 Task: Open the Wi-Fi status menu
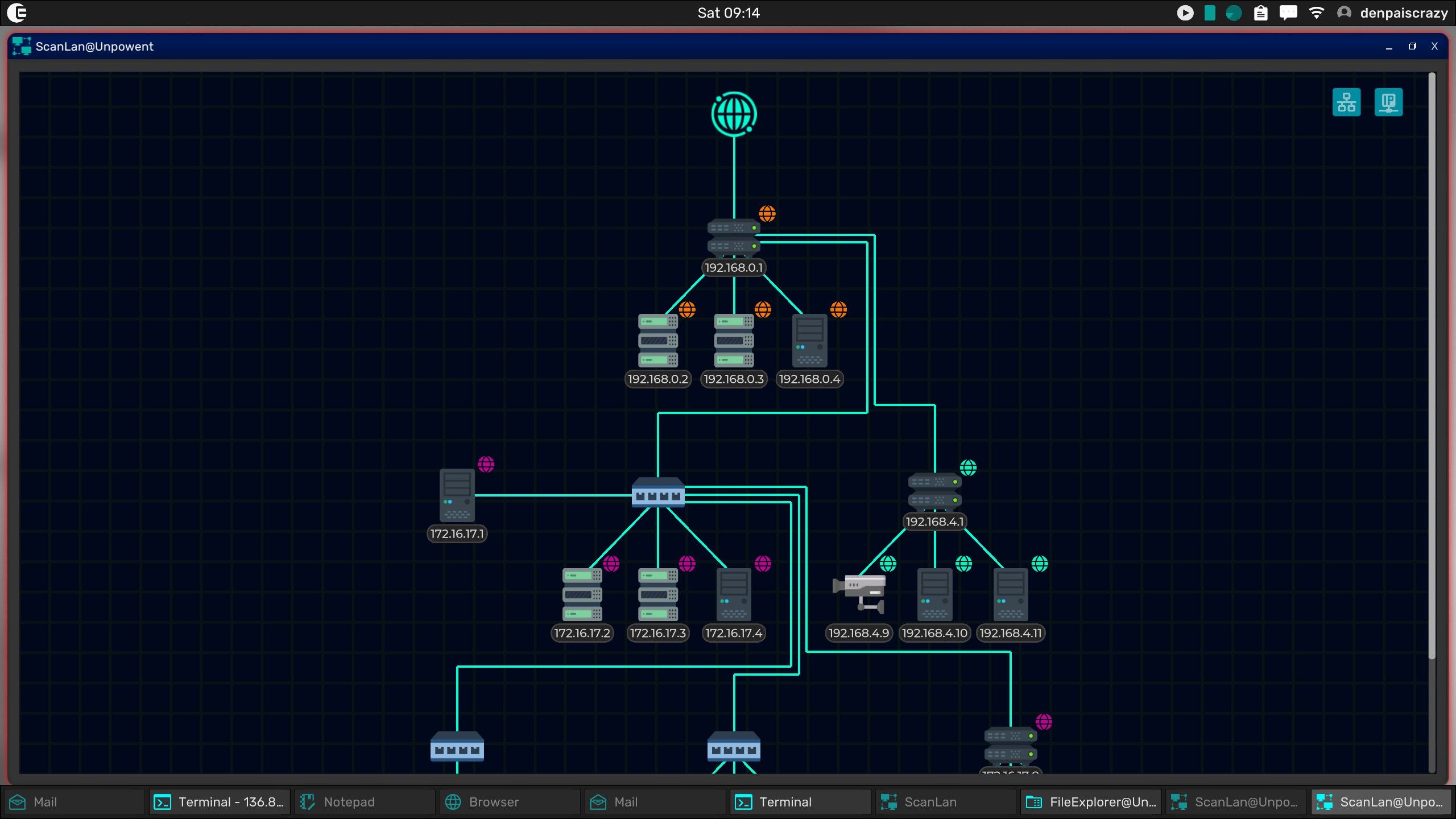point(1316,13)
